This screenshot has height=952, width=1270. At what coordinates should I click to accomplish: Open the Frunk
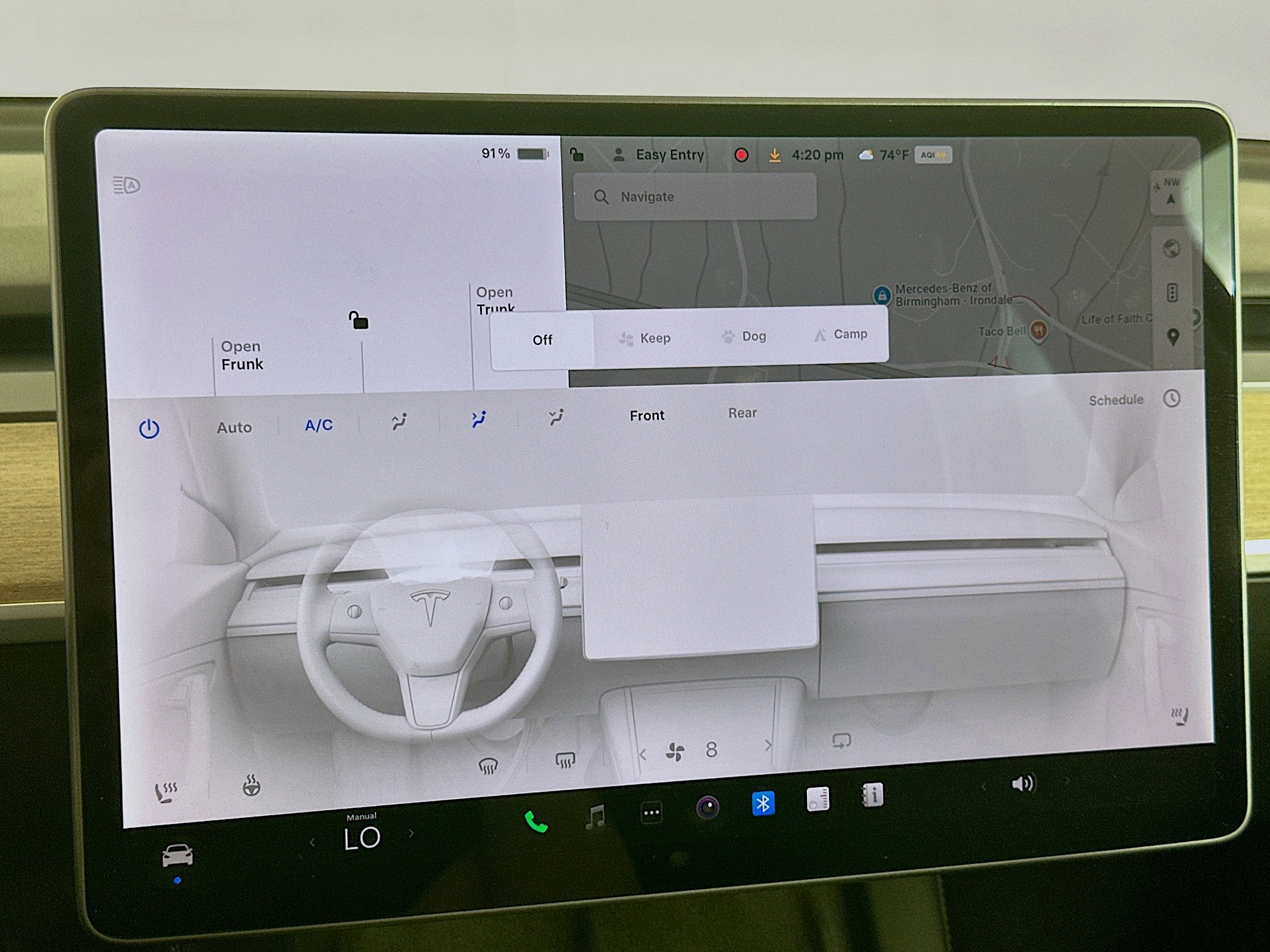point(242,355)
